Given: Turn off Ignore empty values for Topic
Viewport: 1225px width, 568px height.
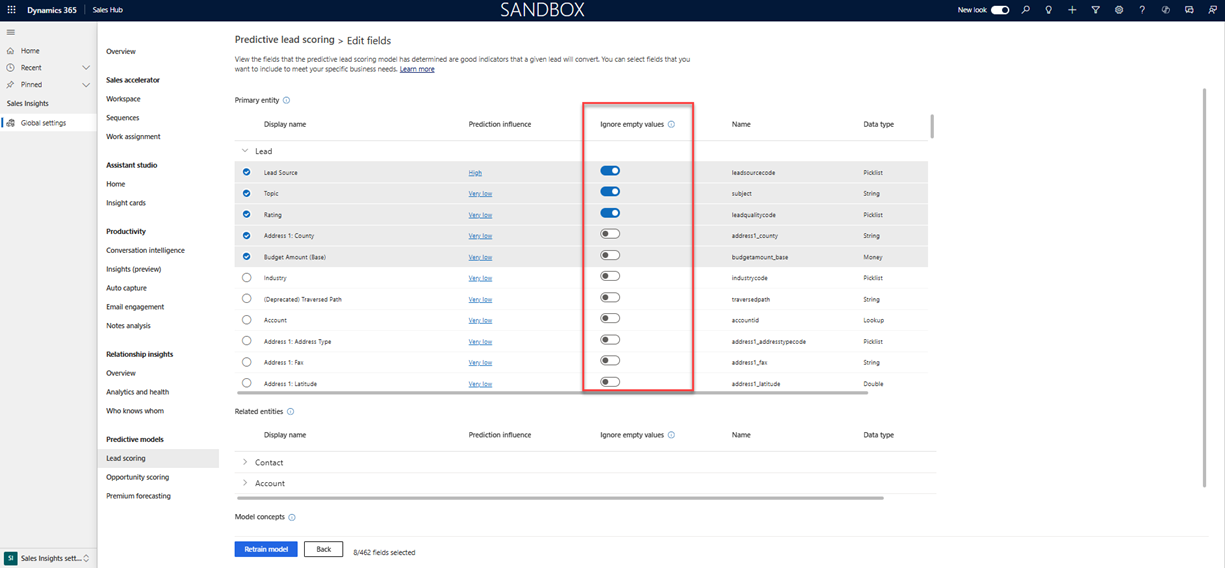Looking at the screenshot, I should (x=610, y=192).
